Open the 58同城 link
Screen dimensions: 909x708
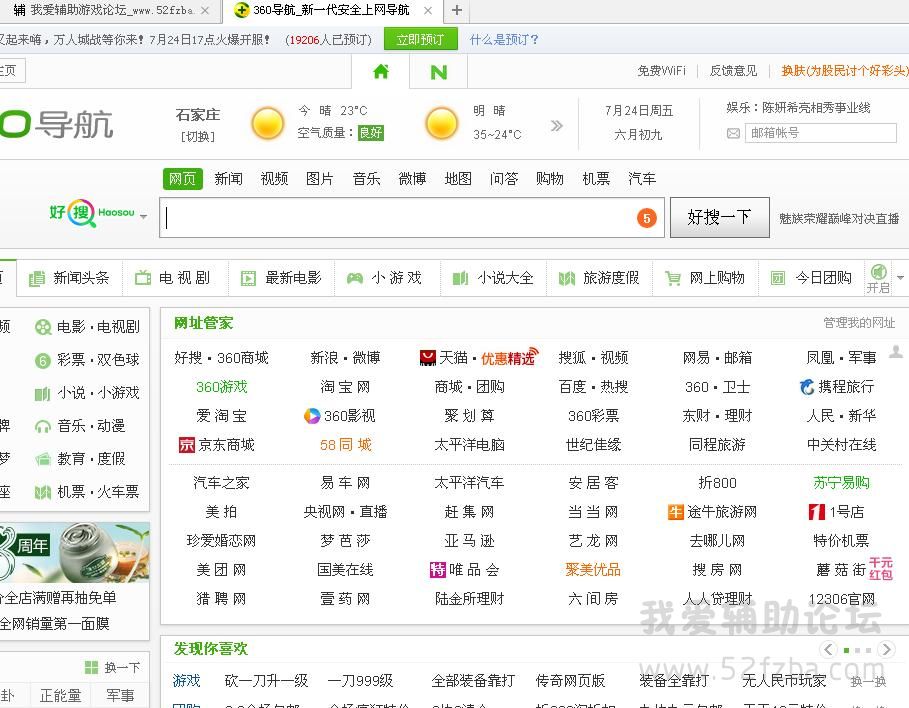point(346,445)
